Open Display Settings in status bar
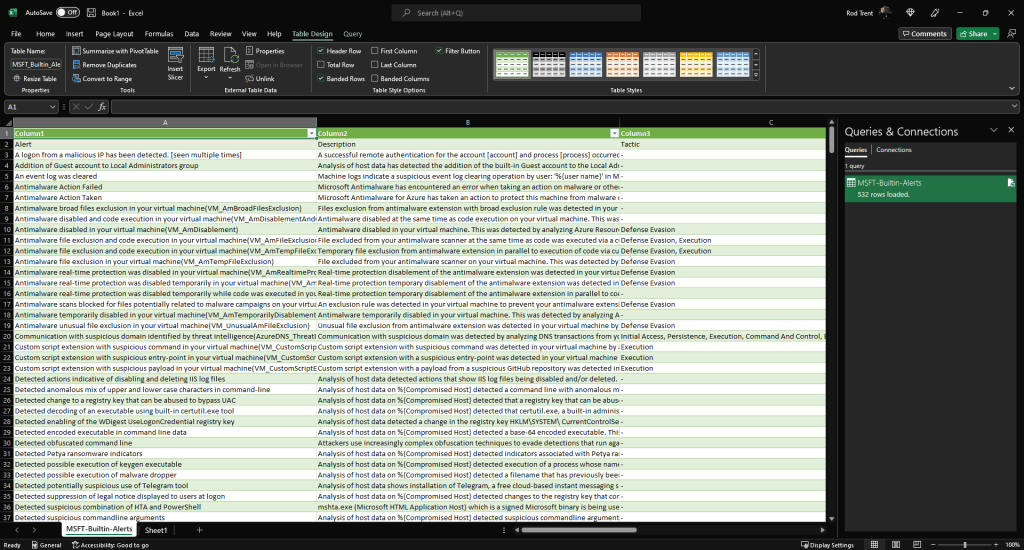This screenshot has width=1024, height=550. 827,545
